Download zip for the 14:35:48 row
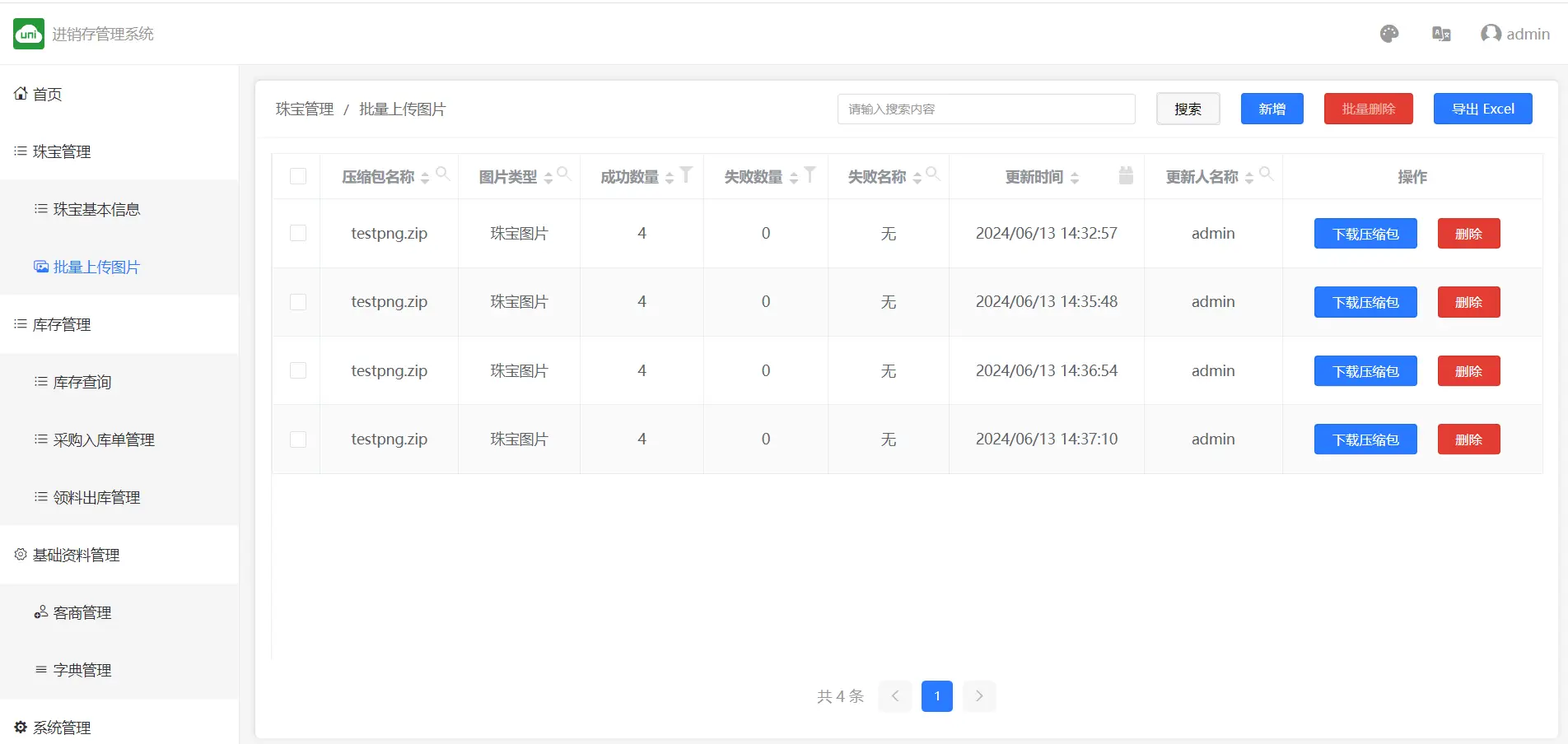 click(x=1365, y=302)
